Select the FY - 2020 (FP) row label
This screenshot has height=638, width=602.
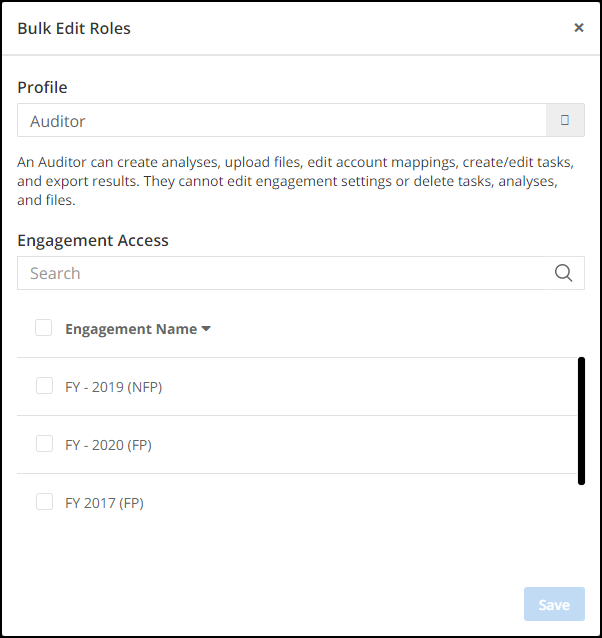pyautogui.click(x=108, y=445)
